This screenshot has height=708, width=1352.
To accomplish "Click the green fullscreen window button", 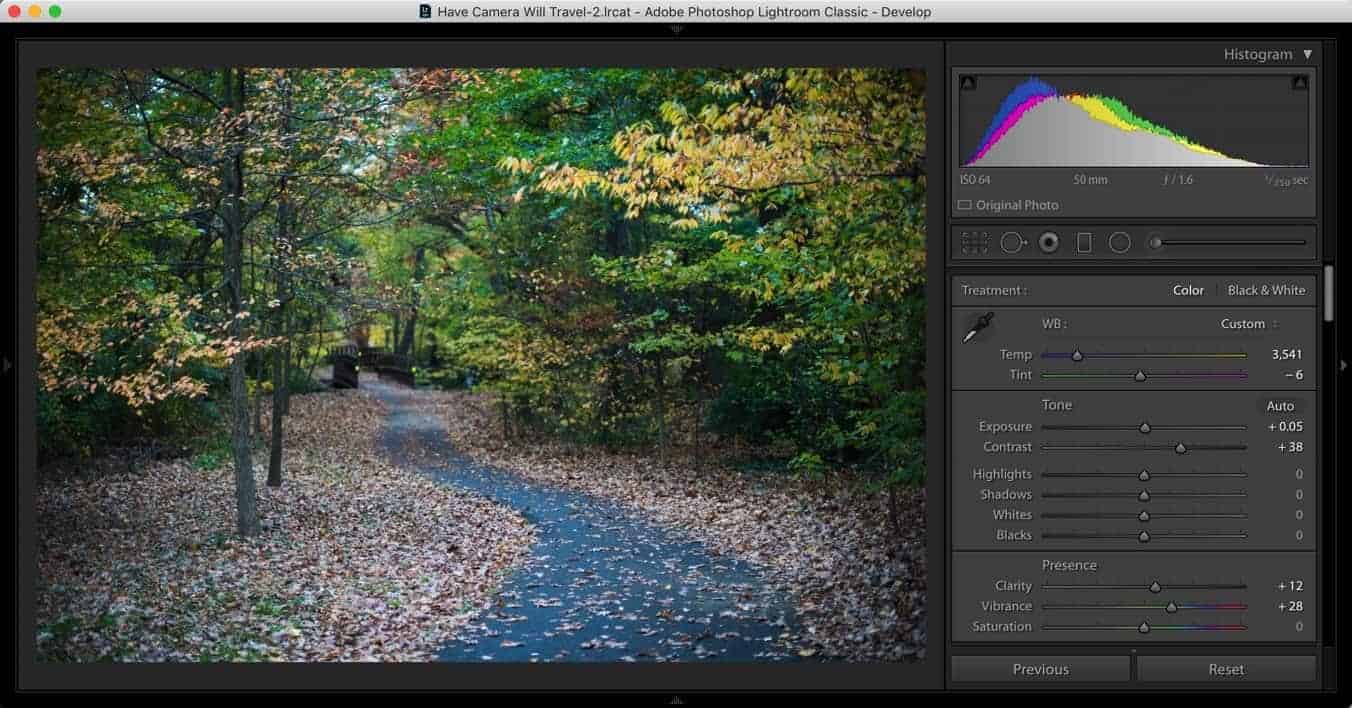I will click(55, 12).
